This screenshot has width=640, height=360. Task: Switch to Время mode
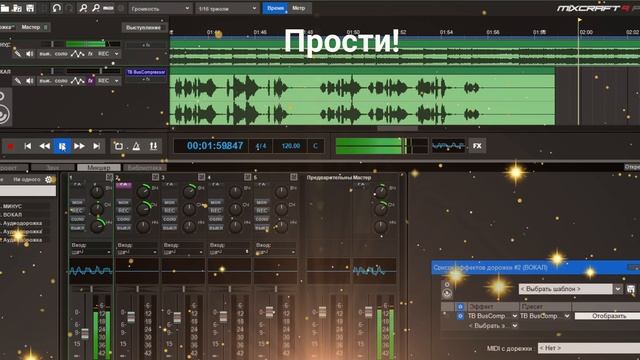click(x=275, y=8)
